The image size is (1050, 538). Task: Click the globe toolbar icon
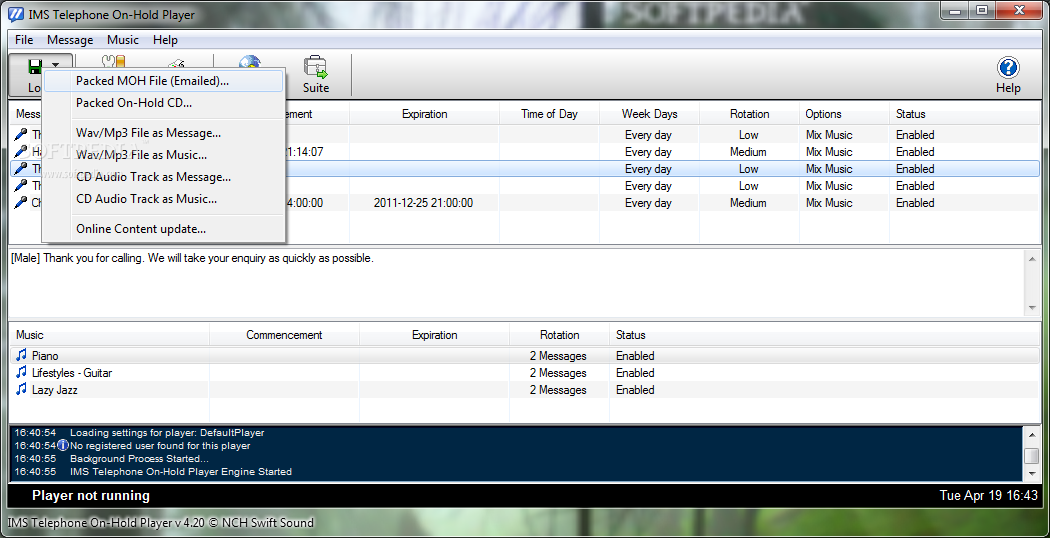coord(249,63)
